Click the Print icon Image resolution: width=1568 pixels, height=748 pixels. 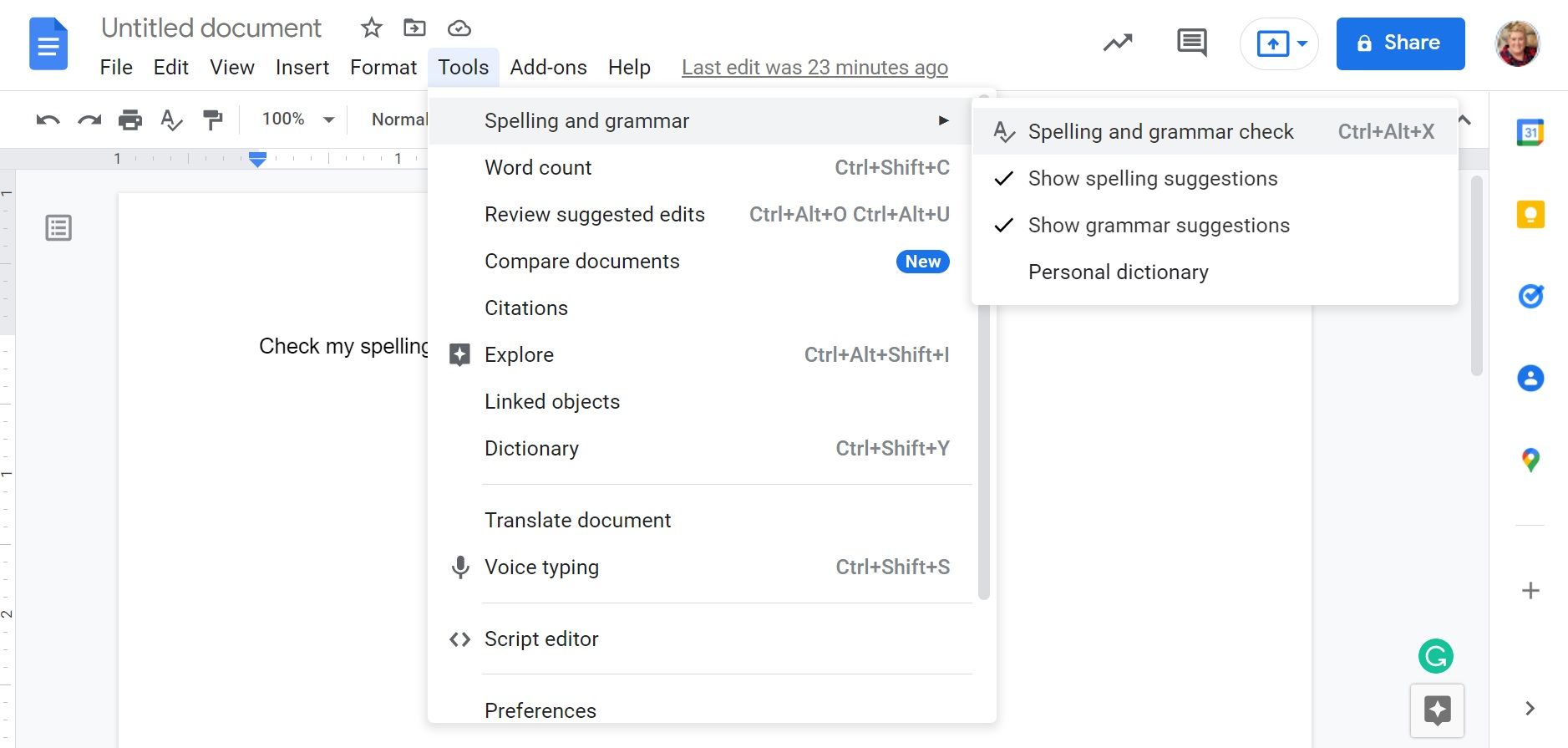129,120
